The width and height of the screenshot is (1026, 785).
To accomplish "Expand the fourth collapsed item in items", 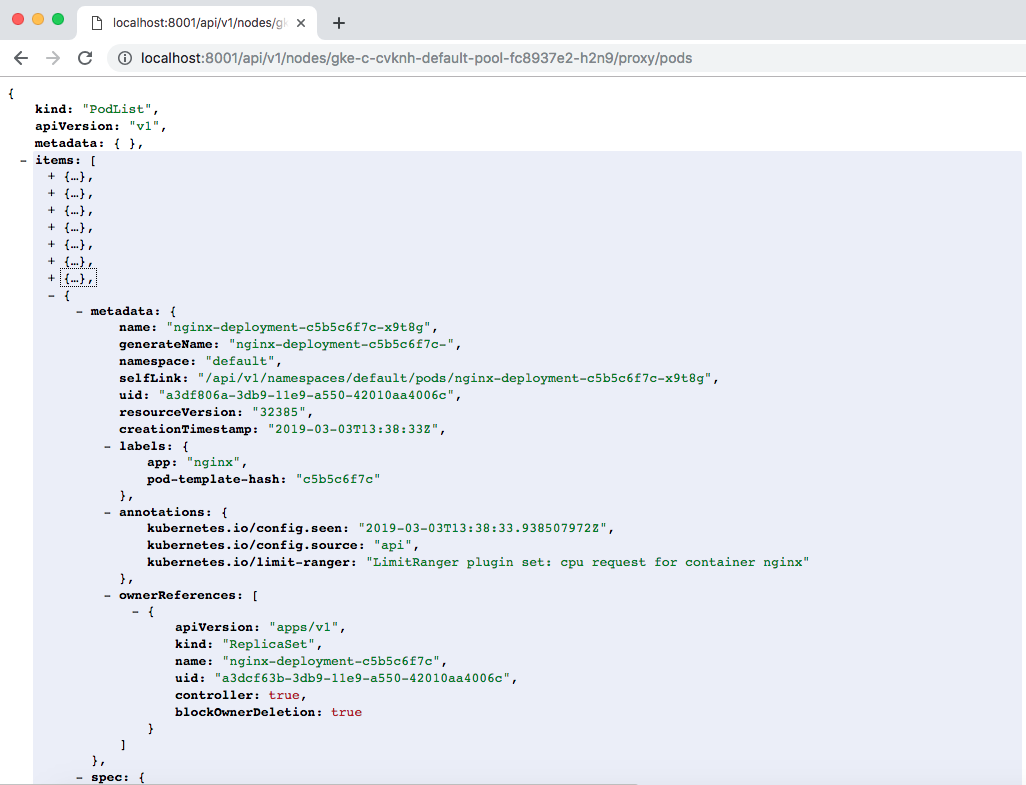I will tap(51, 227).
